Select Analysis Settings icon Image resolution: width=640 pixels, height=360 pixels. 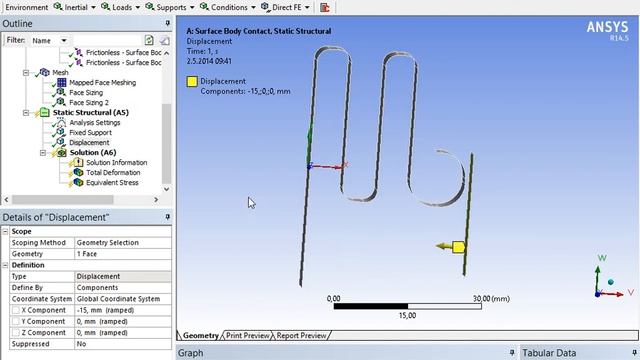61,122
